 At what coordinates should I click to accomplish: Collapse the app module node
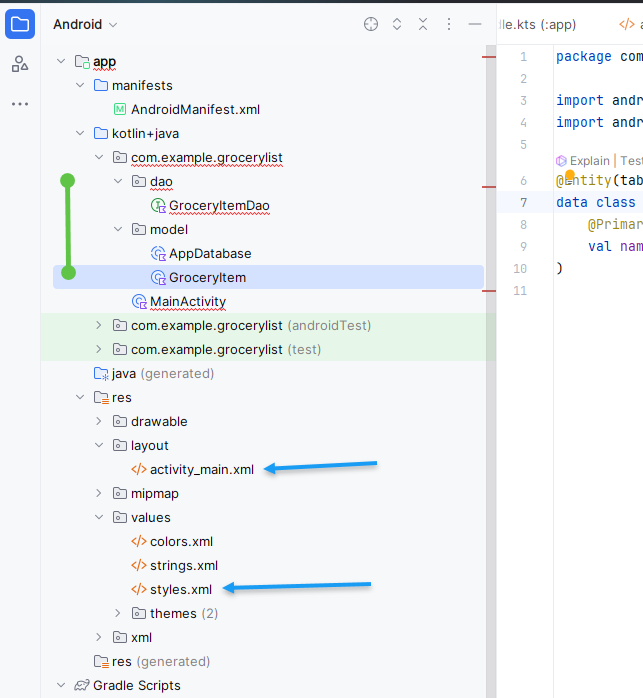tap(62, 62)
